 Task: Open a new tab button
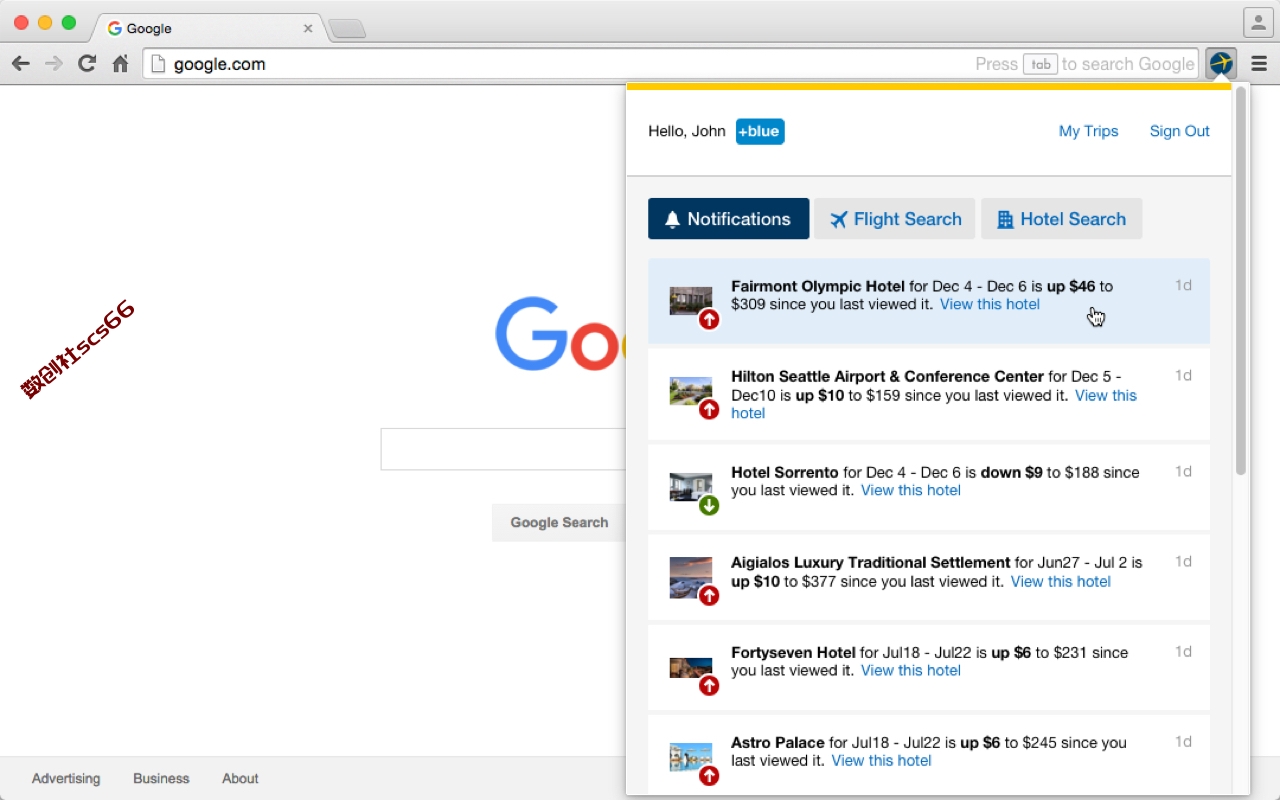click(347, 29)
